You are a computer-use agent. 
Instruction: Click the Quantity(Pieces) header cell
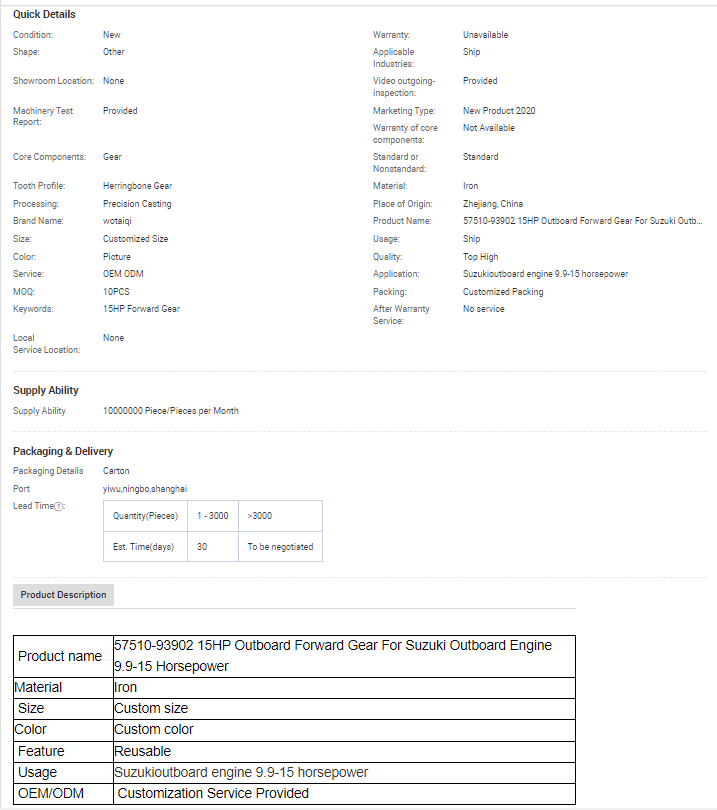[145, 516]
